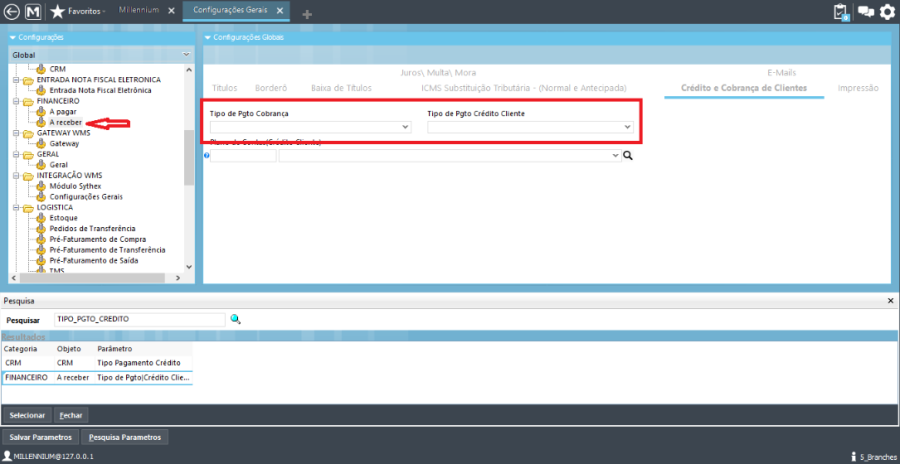Click the tree vertical scrollbar thumb
Viewport: 900px width, 464px height.
[189, 157]
